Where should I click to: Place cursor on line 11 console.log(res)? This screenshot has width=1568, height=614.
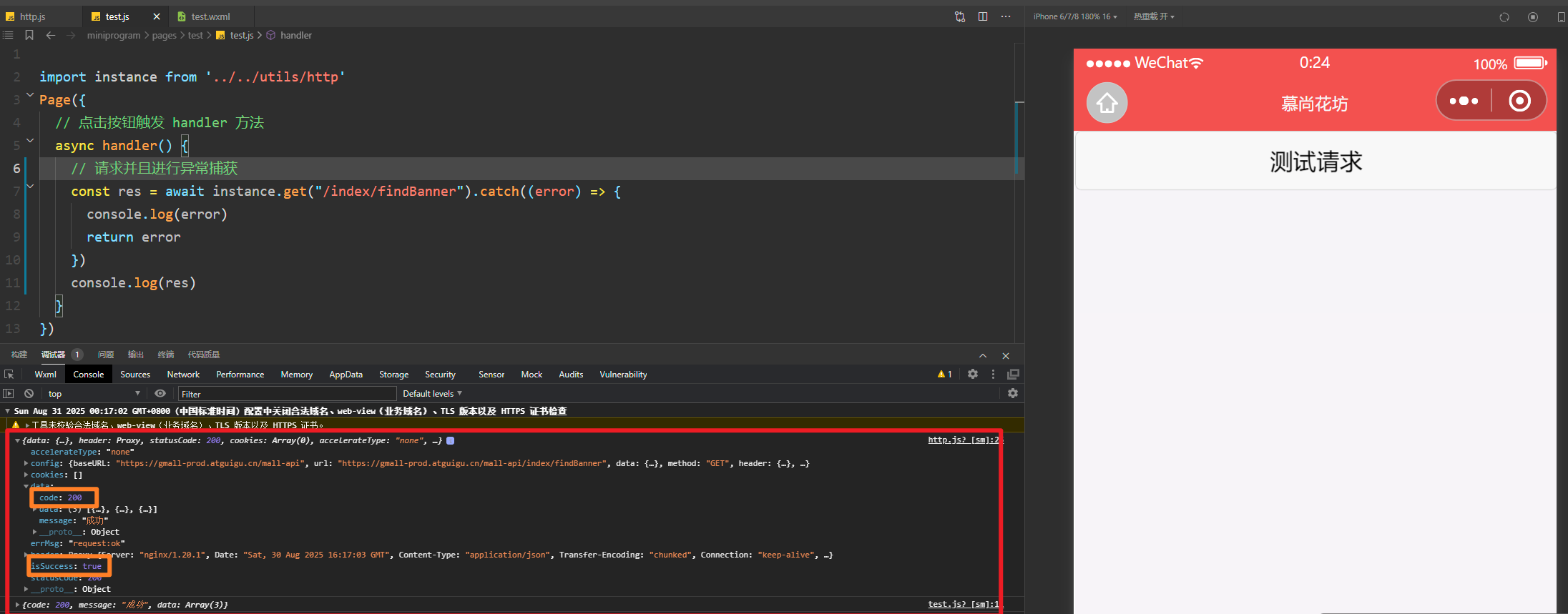[133, 282]
